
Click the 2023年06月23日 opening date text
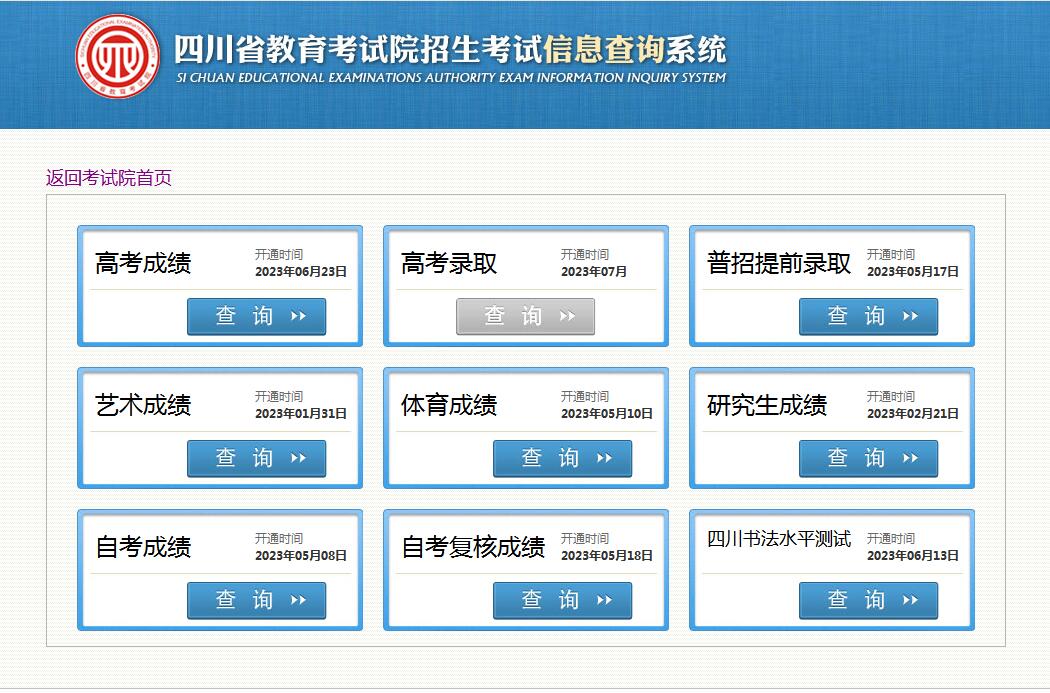[300, 272]
